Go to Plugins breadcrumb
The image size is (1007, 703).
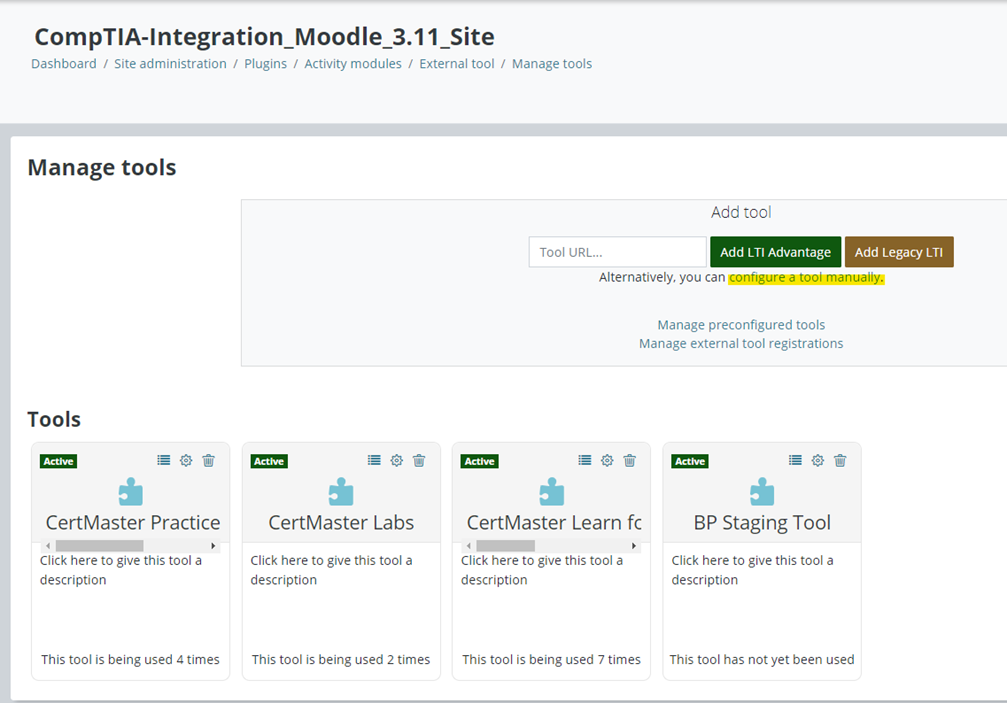click(265, 64)
